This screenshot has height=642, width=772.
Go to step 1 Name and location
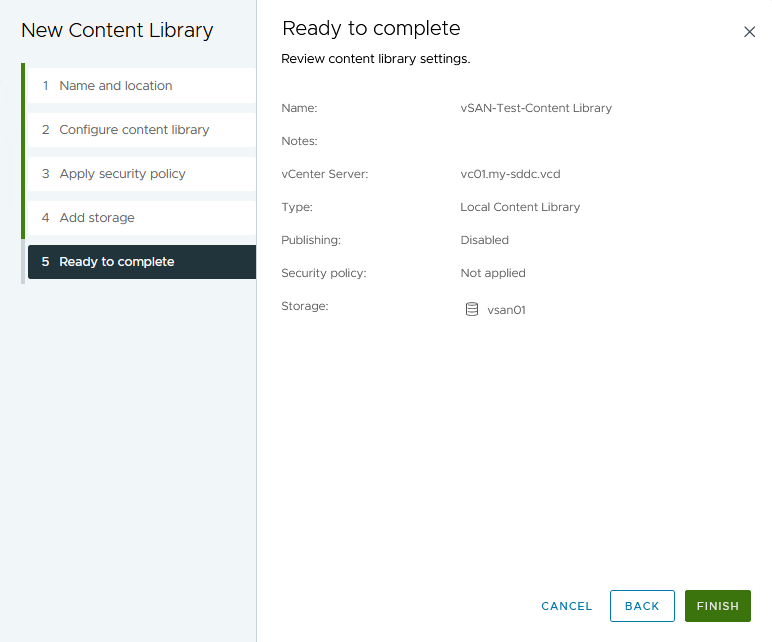coord(115,86)
